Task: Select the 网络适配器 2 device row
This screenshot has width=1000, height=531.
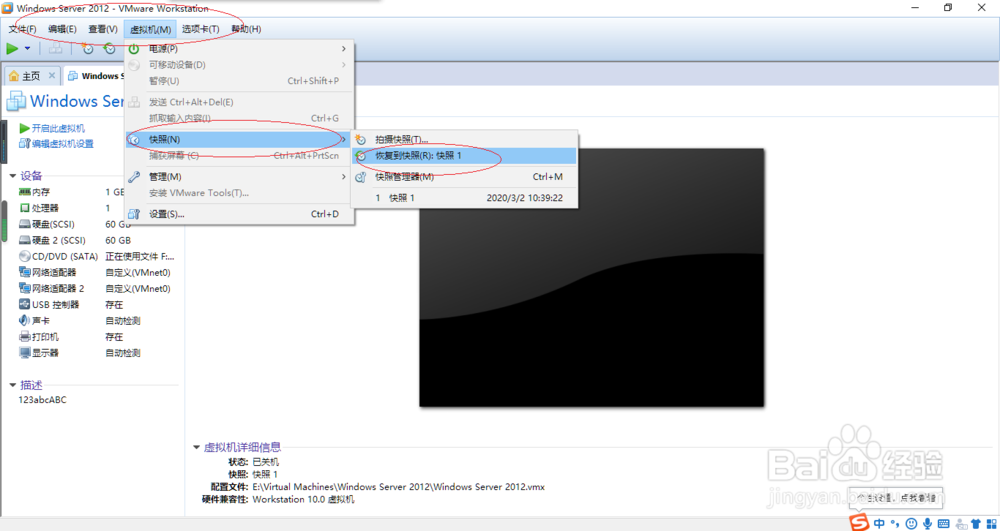Action: click(x=96, y=288)
